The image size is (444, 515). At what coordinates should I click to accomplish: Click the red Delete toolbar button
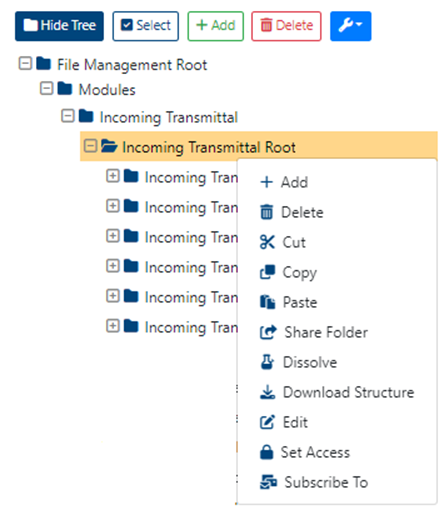[x=286, y=26]
